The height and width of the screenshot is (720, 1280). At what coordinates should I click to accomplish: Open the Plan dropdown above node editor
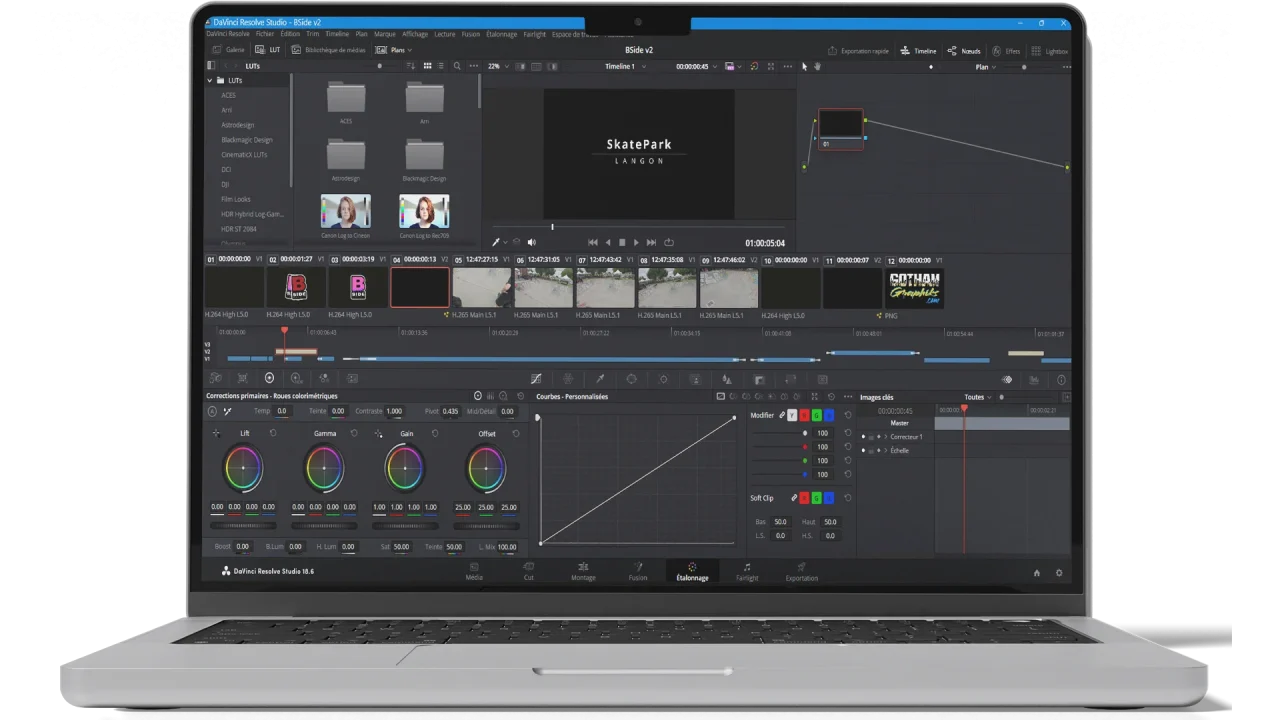pos(985,67)
